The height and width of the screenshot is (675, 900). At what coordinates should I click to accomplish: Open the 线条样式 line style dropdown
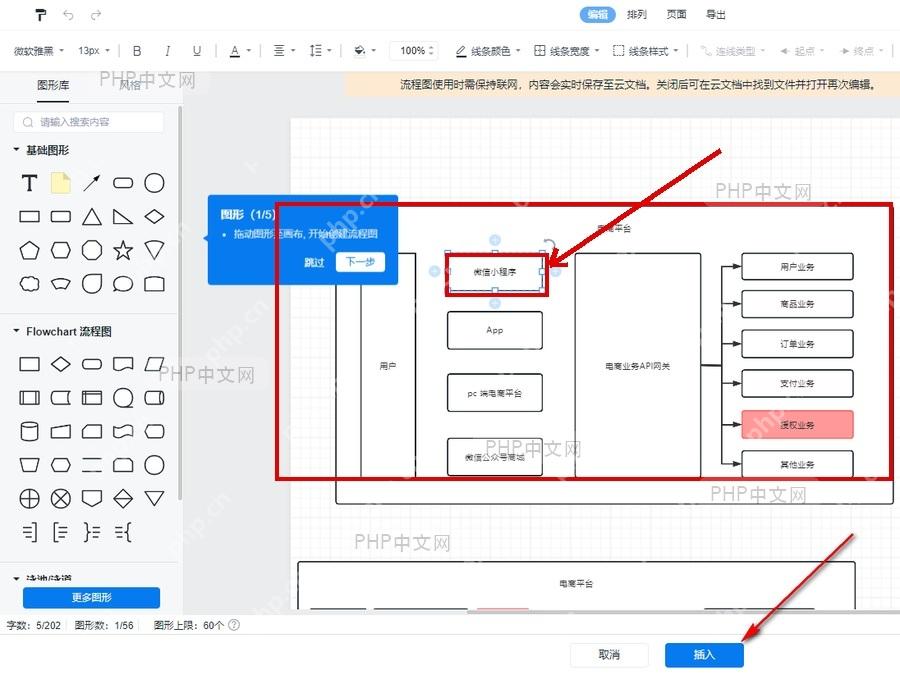[x=646, y=51]
